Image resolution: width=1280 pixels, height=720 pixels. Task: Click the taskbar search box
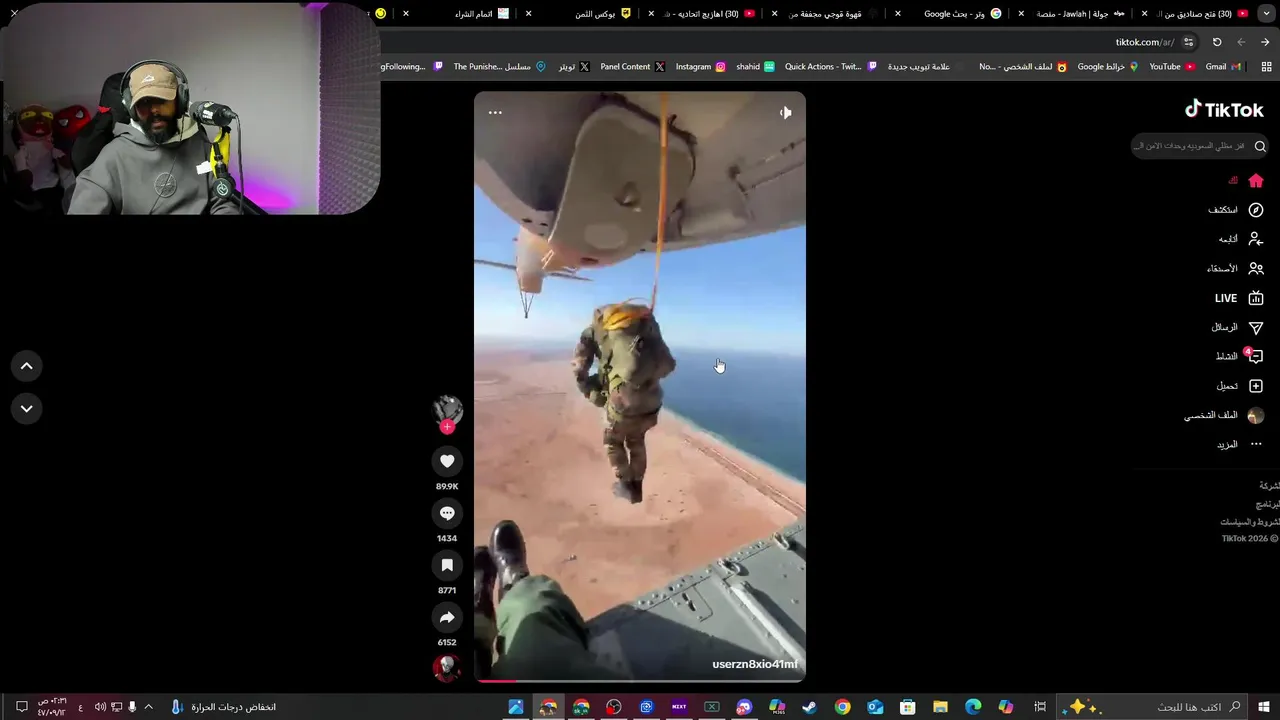1154,707
